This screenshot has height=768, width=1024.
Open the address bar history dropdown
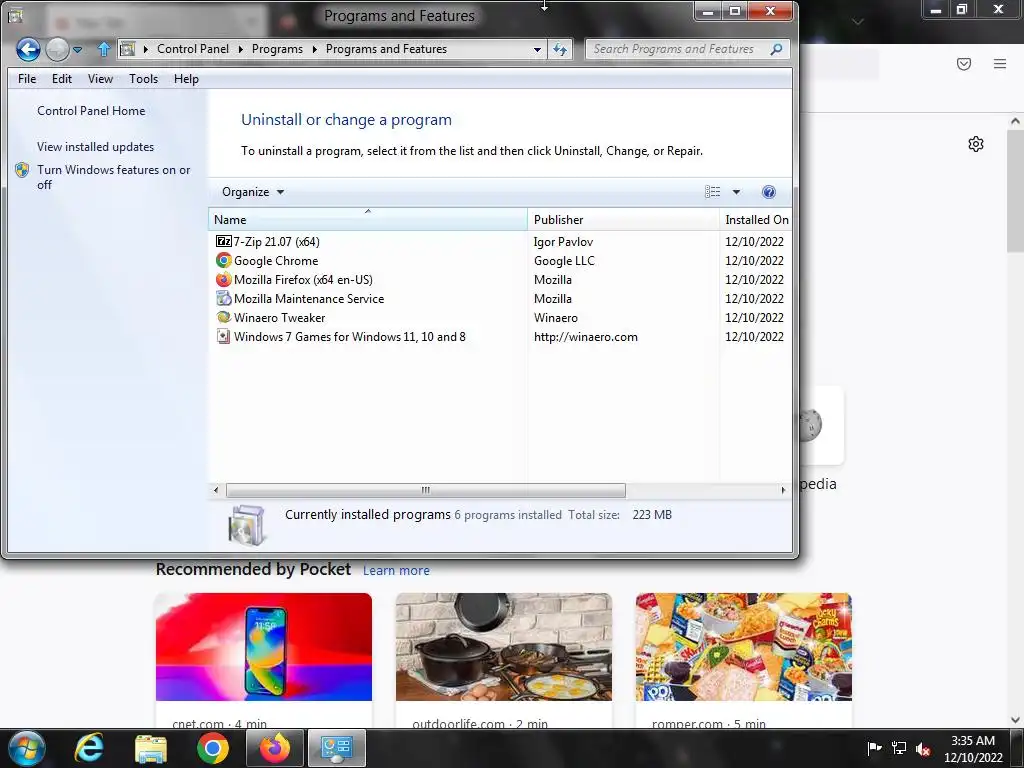tap(537, 49)
